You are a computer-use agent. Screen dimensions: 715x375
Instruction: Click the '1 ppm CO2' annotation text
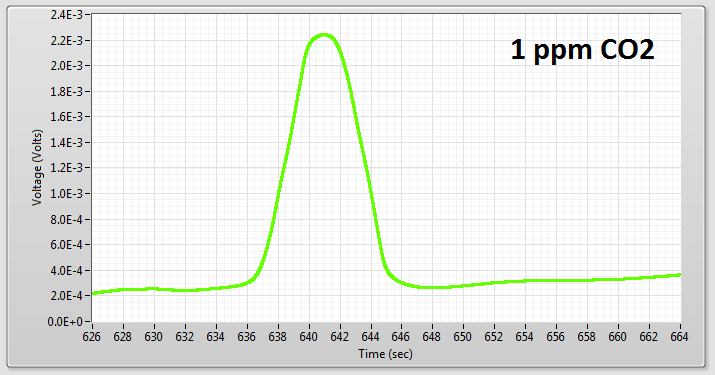(582, 50)
